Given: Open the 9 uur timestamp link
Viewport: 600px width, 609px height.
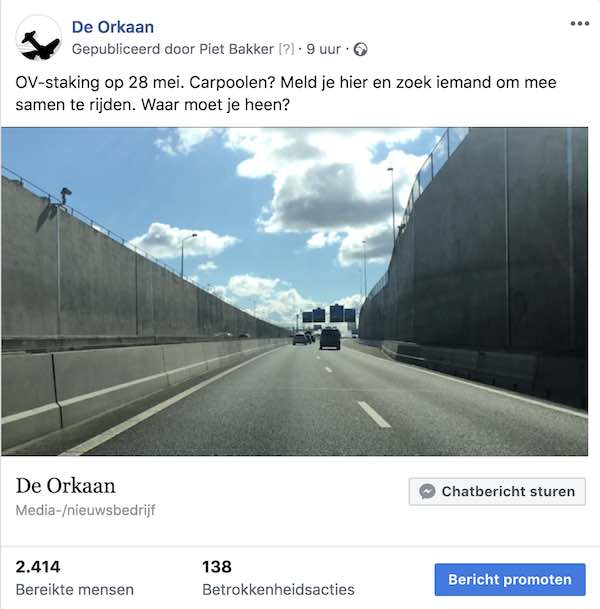Looking at the screenshot, I should click(323, 49).
